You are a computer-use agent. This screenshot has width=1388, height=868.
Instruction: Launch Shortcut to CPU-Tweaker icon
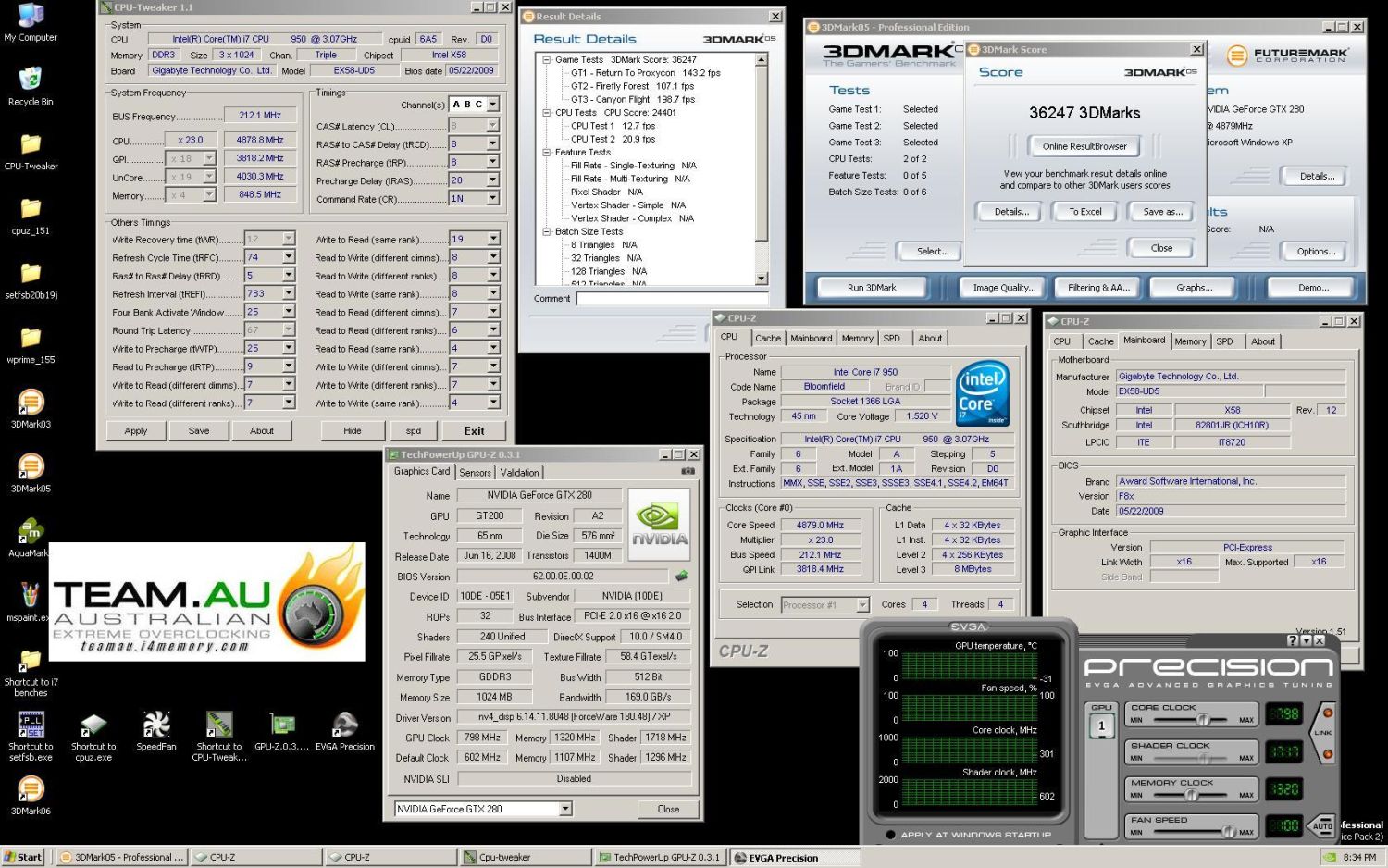pyautogui.click(x=219, y=737)
